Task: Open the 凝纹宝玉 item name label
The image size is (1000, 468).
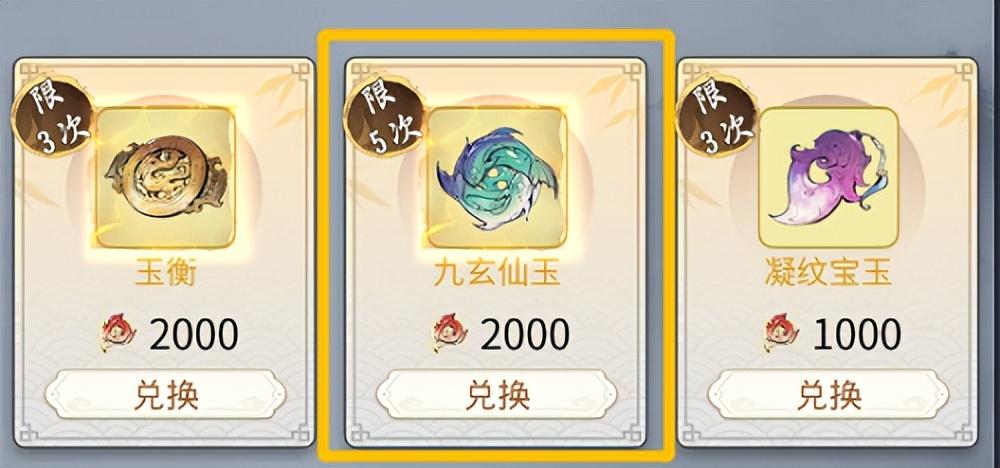Action: click(828, 274)
